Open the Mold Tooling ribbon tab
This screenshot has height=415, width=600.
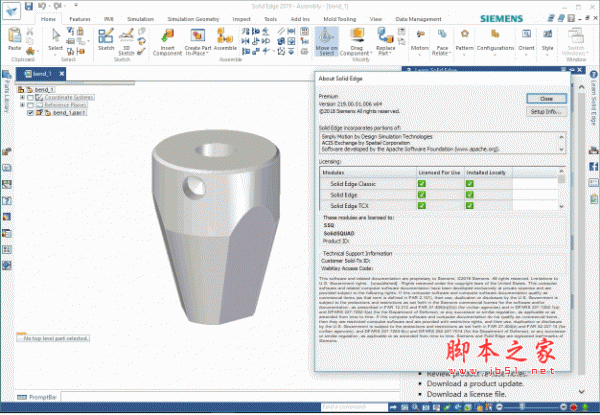pyautogui.click(x=339, y=19)
